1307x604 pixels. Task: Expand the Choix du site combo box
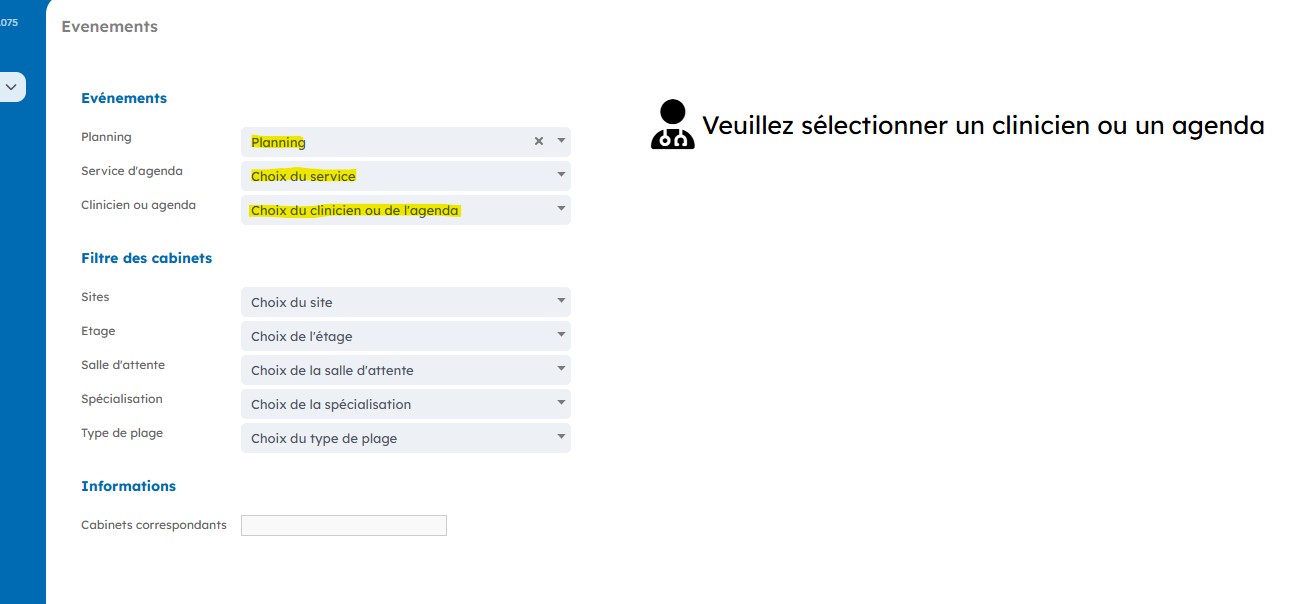[405, 302]
